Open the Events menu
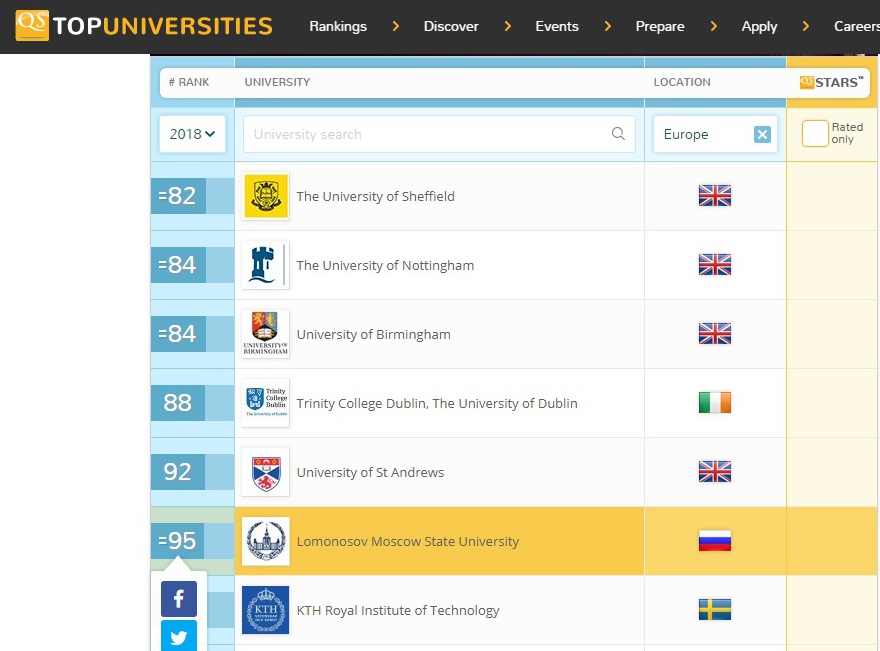Image resolution: width=880 pixels, height=651 pixels. click(557, 26)
